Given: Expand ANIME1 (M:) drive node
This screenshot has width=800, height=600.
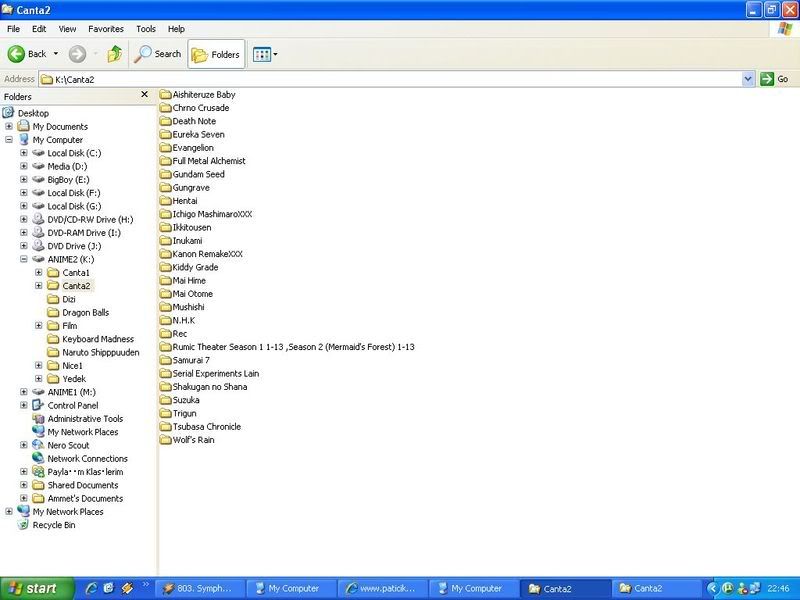Looking at the screenshot, I should click(23, 392).
